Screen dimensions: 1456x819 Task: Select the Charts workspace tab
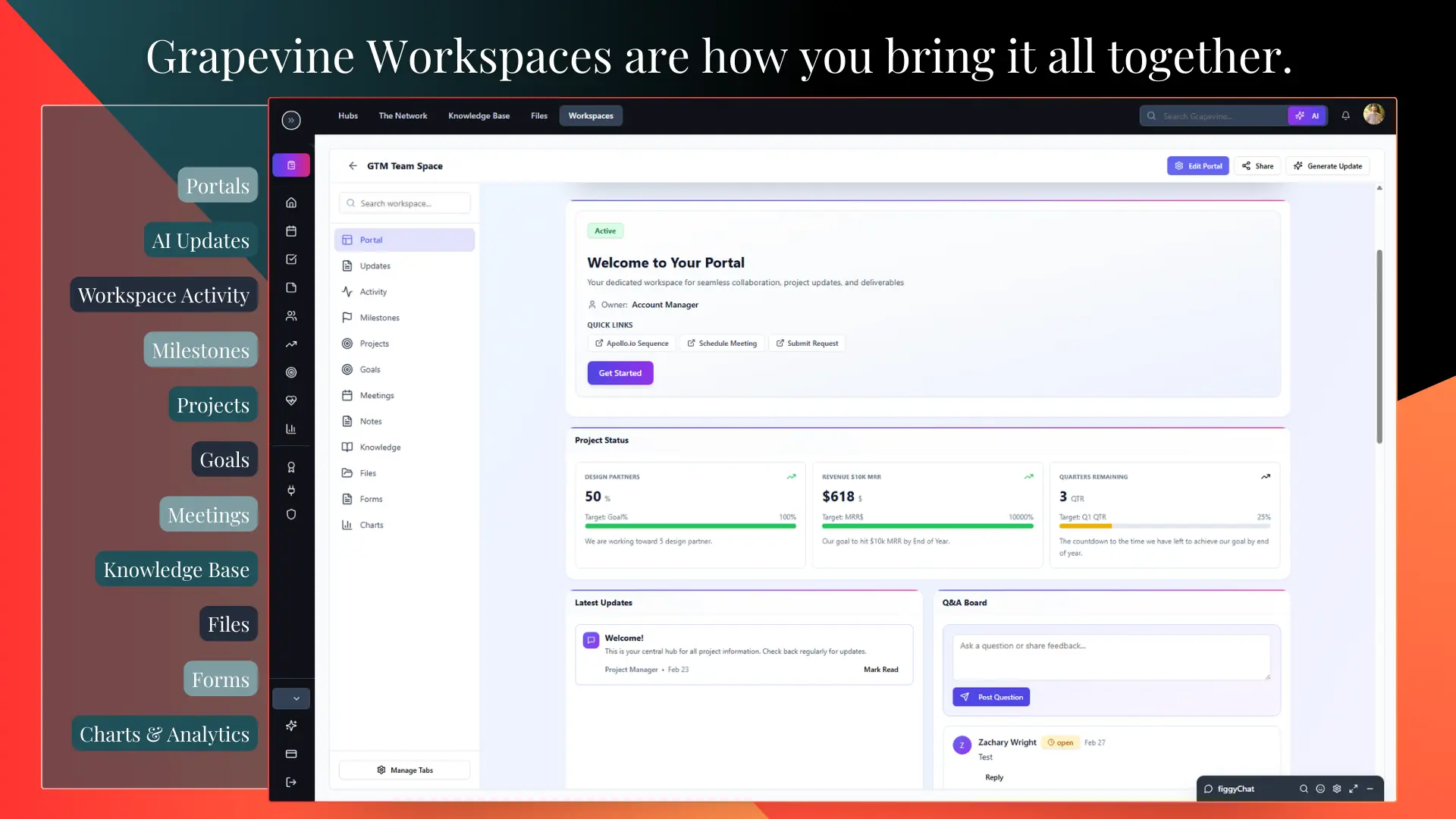[x=372, y=525]
